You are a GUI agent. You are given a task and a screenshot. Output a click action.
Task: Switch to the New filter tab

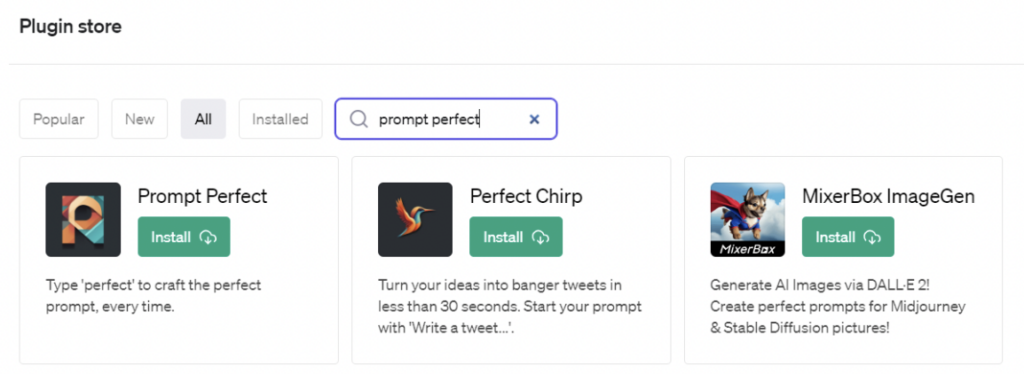point(140,119)
